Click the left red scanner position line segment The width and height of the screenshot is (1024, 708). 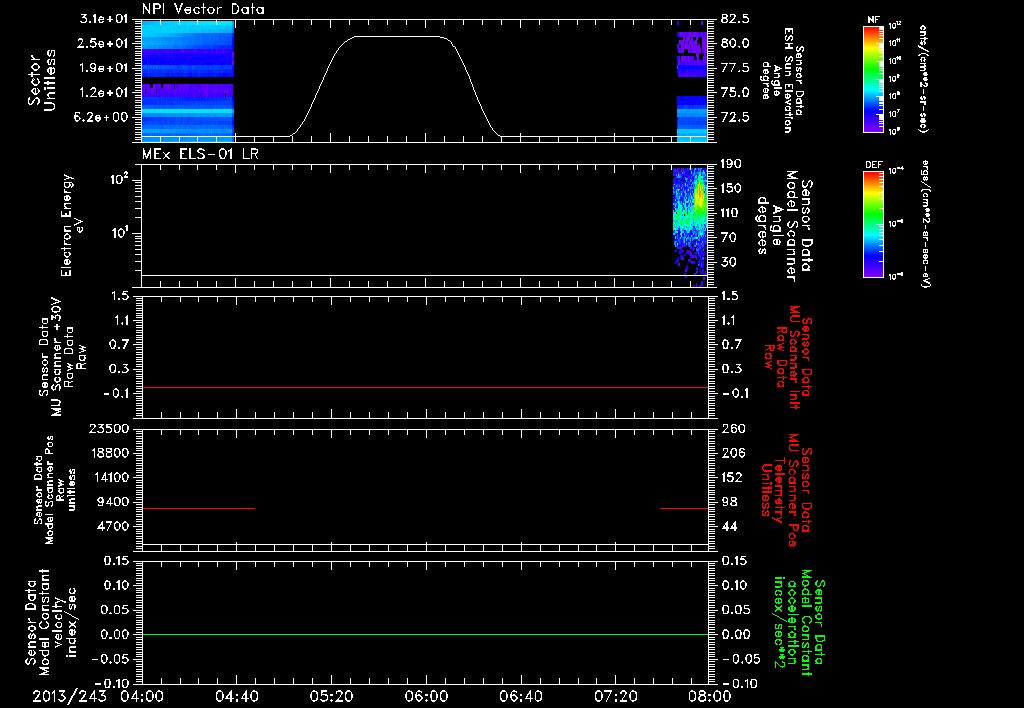(x=198, y=508)
